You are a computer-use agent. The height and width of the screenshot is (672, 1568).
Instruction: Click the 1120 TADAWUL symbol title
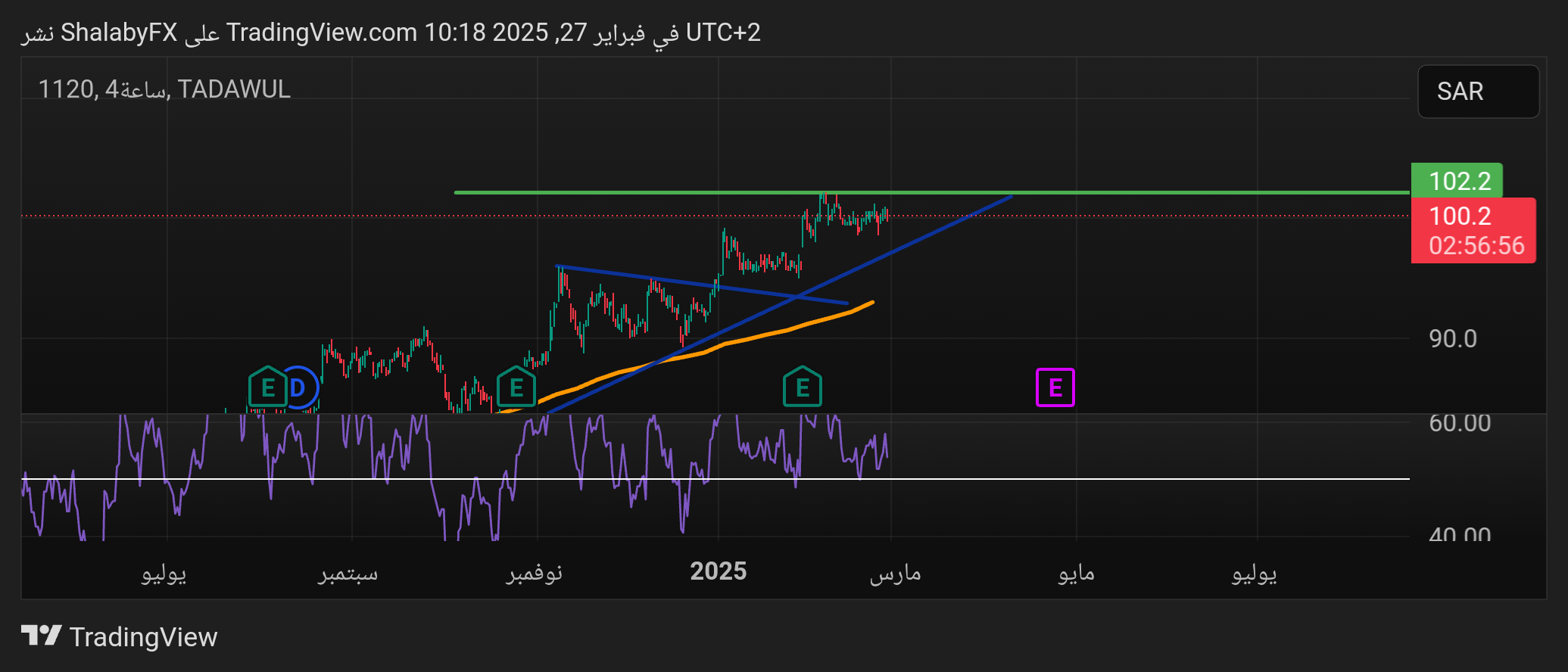(x=164, y=89)
